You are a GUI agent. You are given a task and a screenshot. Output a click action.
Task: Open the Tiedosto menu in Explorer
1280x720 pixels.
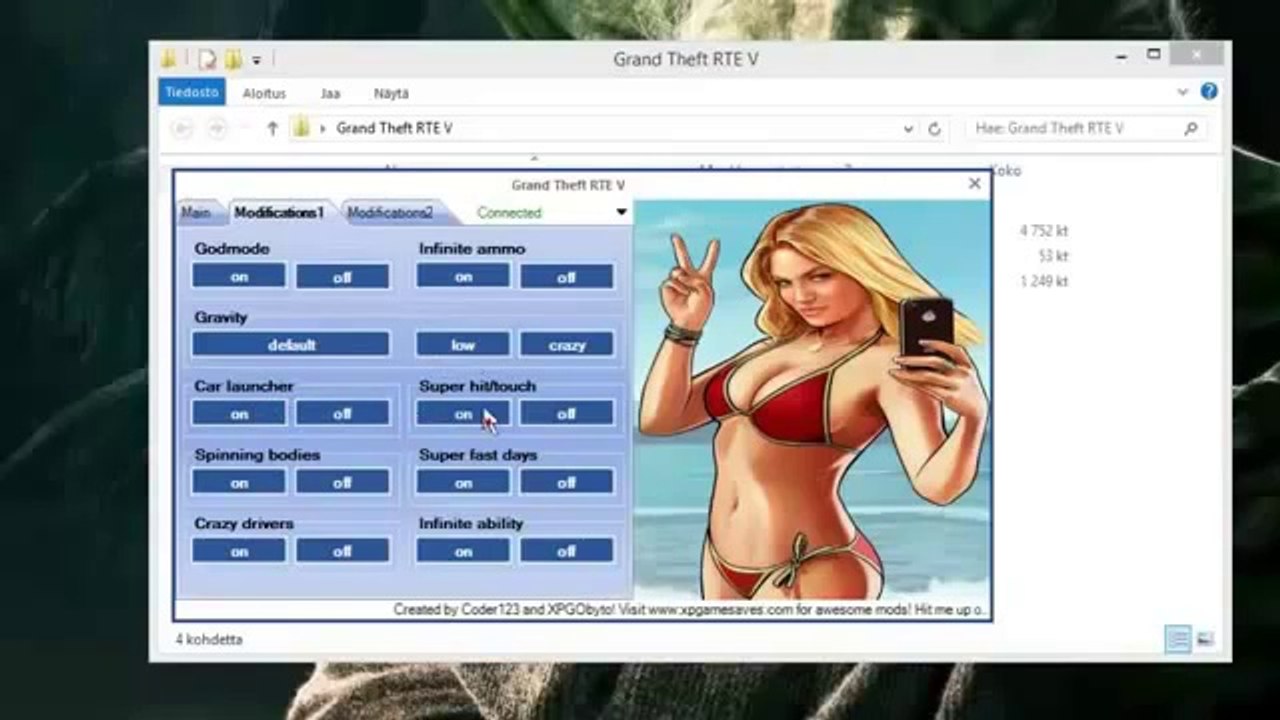191,92
